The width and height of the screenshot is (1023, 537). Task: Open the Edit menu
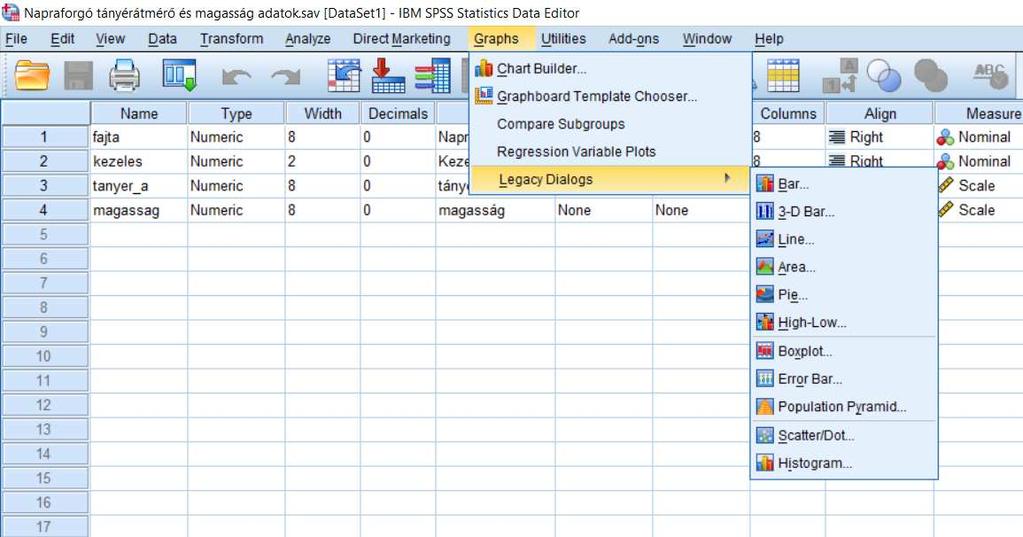click(63, 39)
